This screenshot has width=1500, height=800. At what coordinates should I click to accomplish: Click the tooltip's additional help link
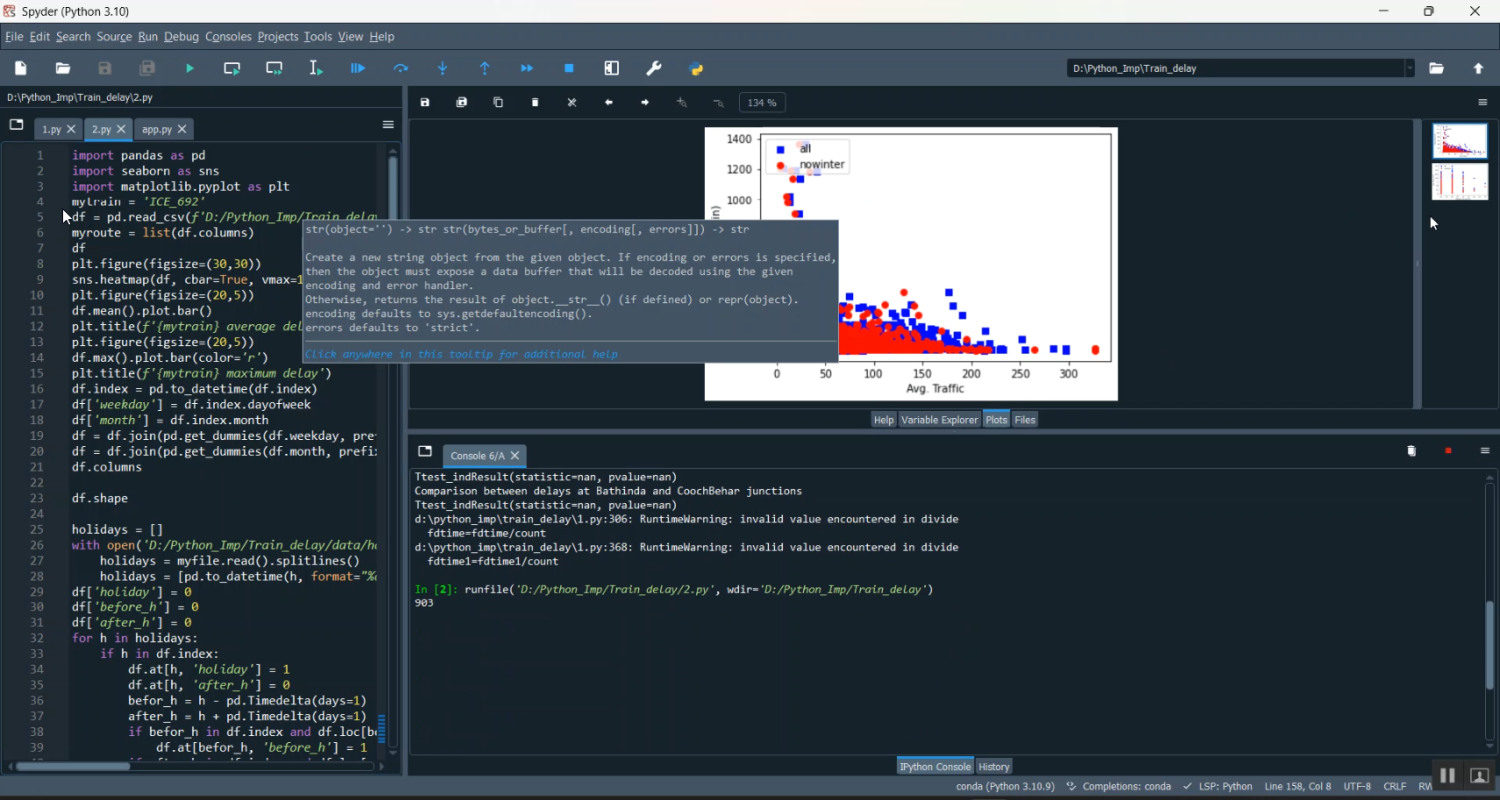(461, 354)
